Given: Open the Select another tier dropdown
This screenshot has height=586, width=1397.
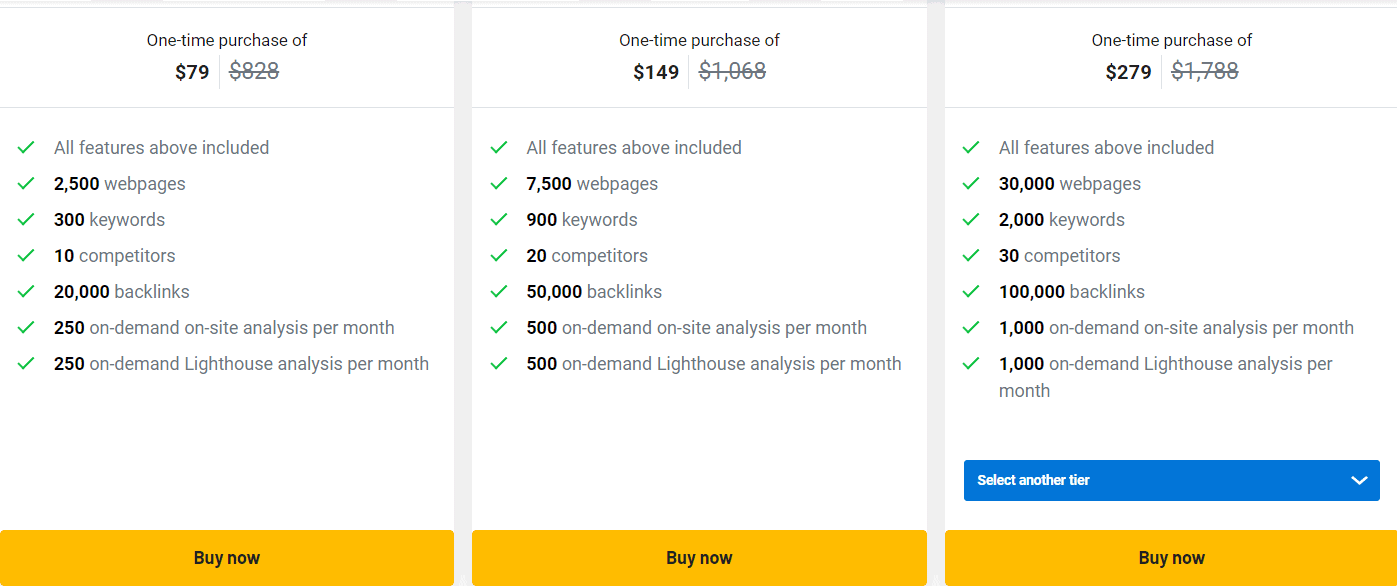Looking at the screenshot, I should click(x=1171, y=480).
